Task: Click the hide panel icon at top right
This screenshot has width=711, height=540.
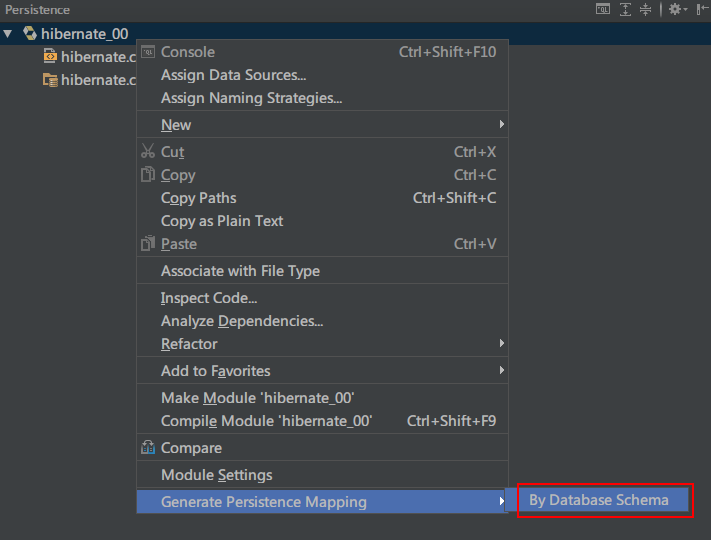Action: (x=702, y=10)
